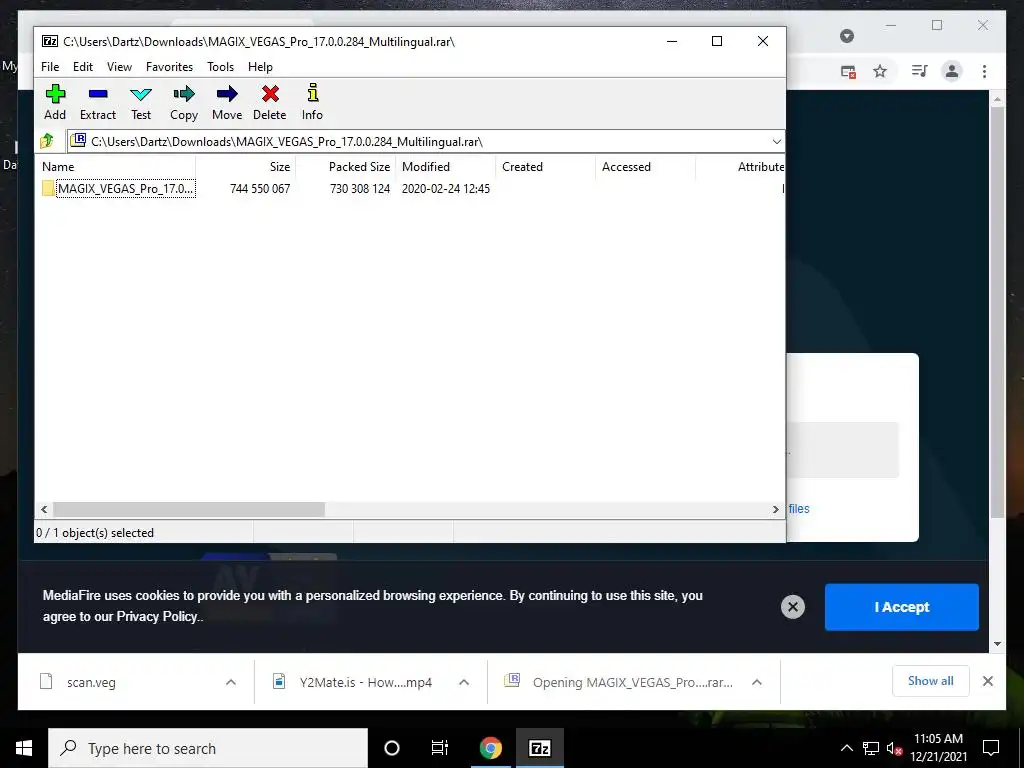The image size is (1024, 768).
Task: Open the Tools menu
Action: (x=220, y=67)
